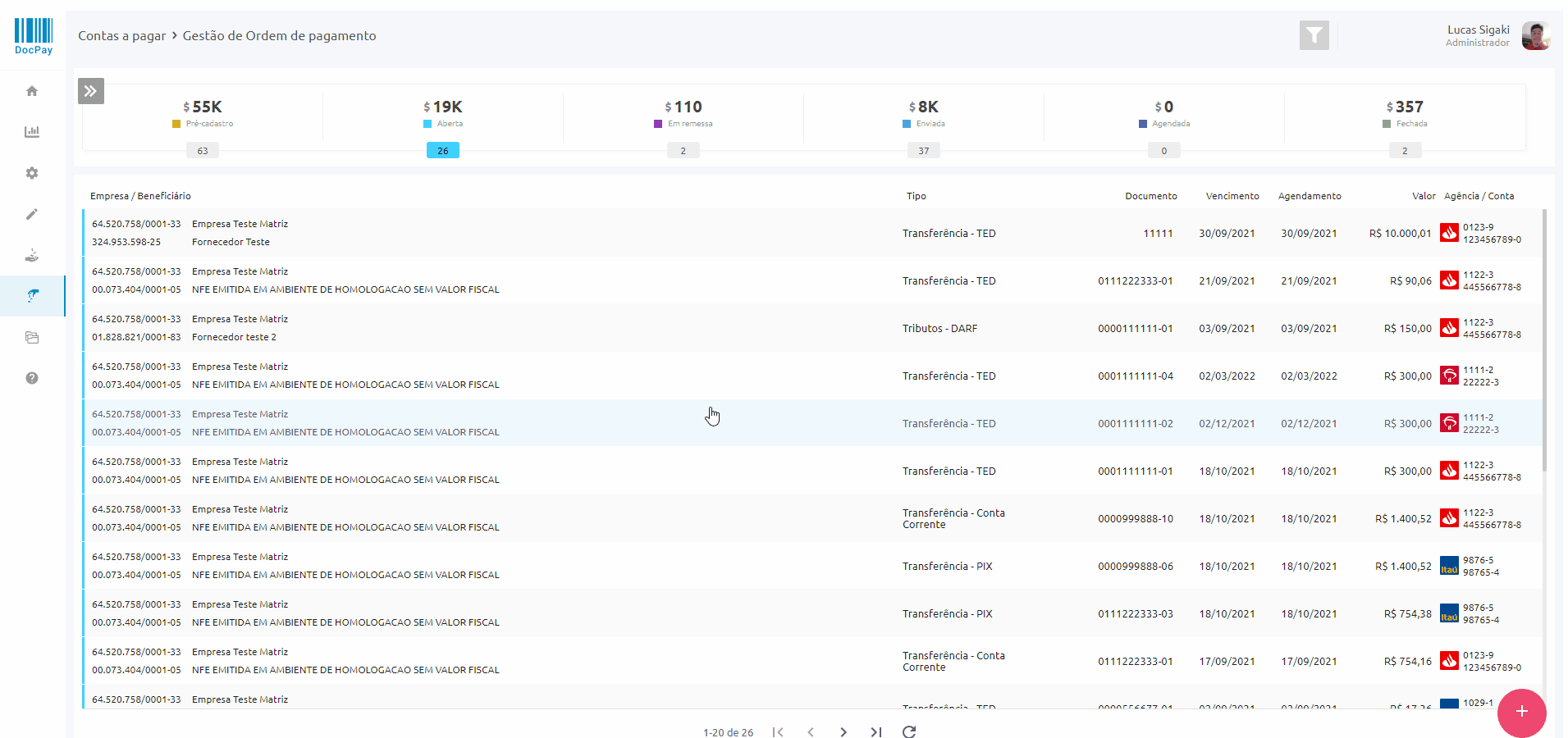The width and height of the screenshot is (1568, 738).
Task: Click document number 0001111111-04
Action: (1135, 376)
